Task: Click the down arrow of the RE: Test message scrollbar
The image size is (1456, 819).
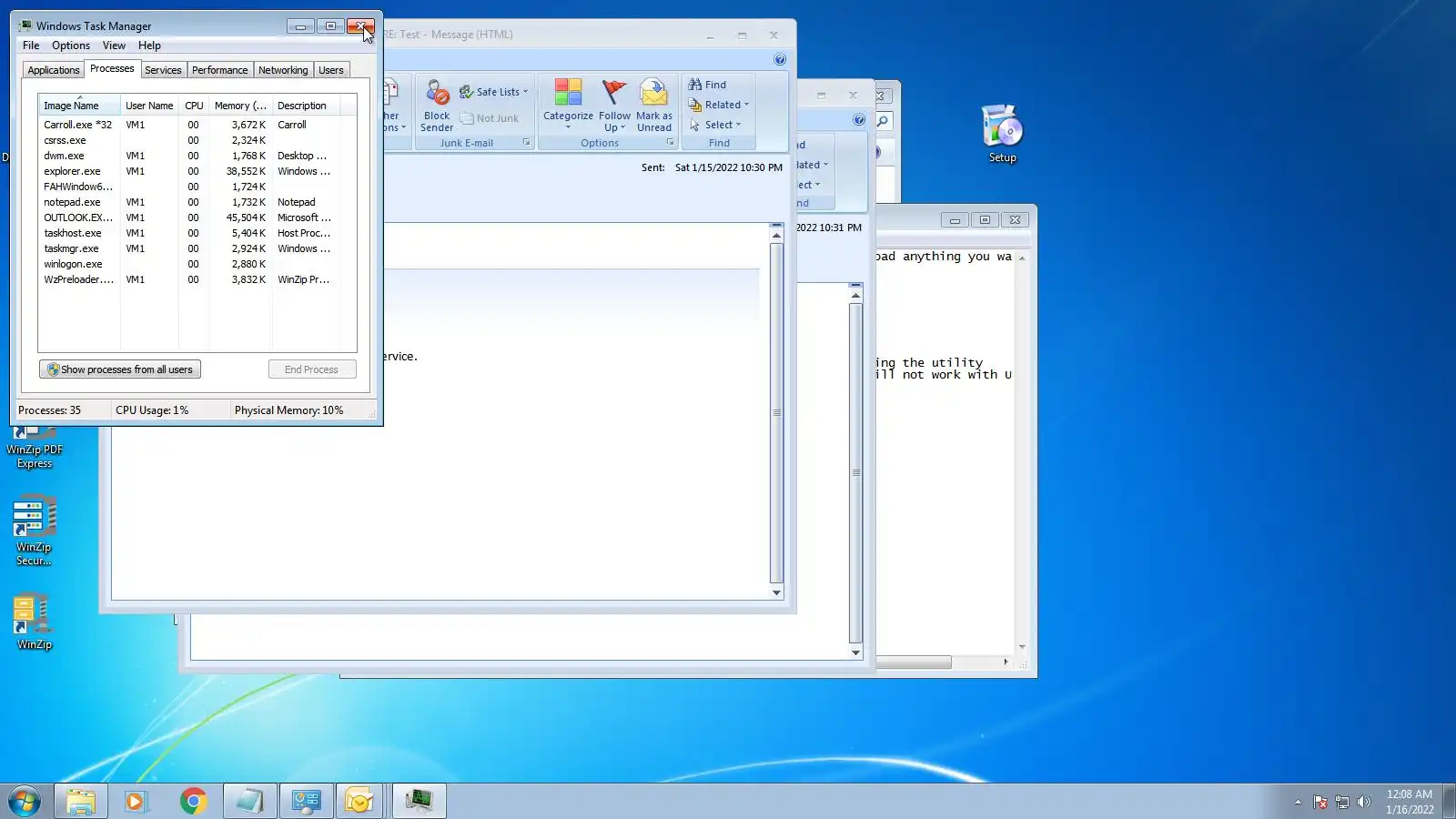Action: [776, 592]
